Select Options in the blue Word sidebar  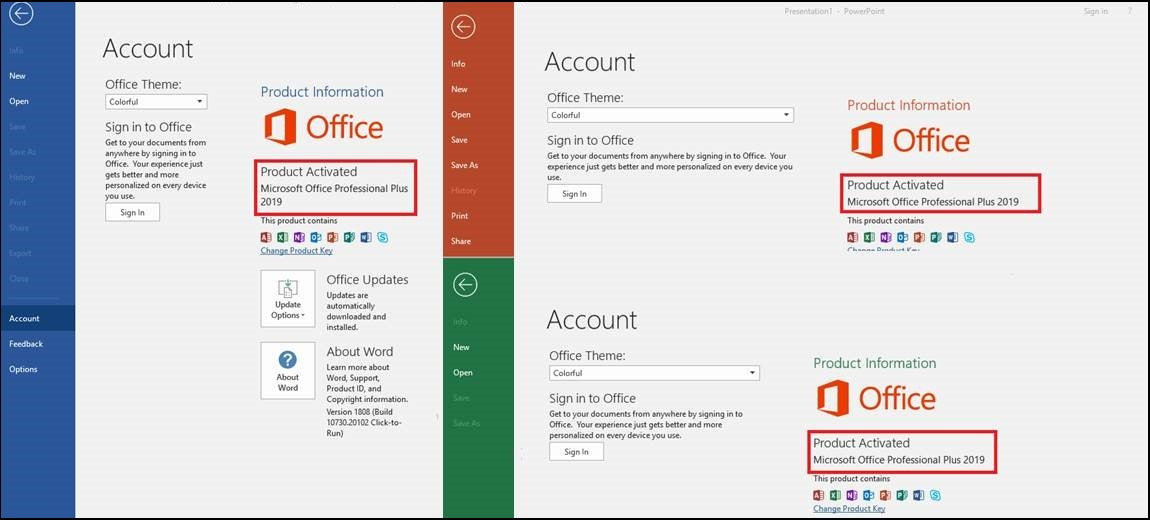[23, 369]
